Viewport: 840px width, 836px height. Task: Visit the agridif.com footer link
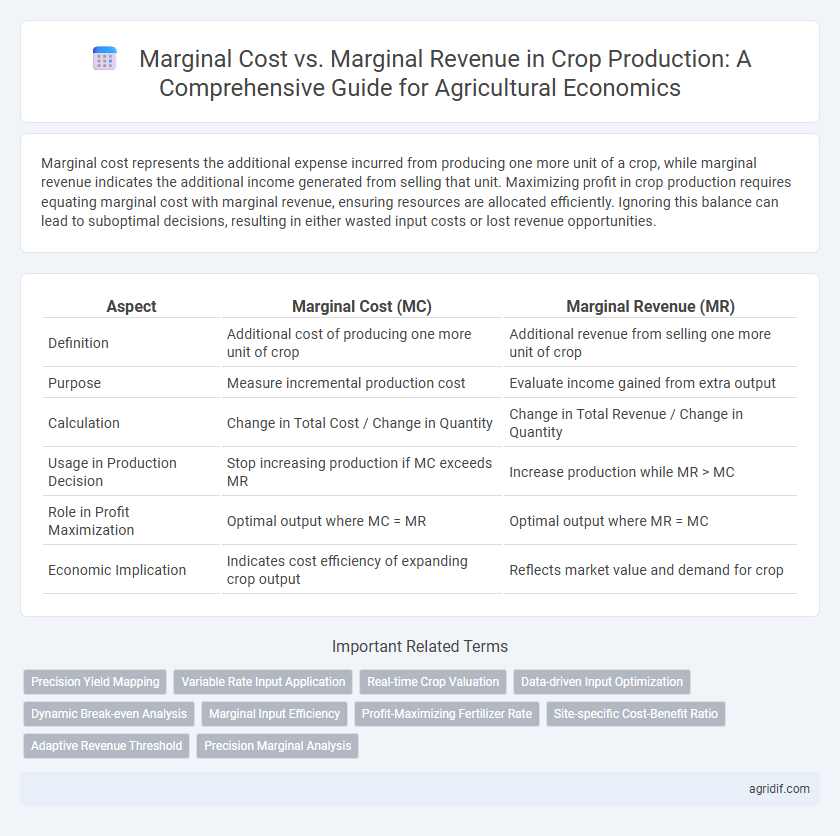(x=779, y=789)
